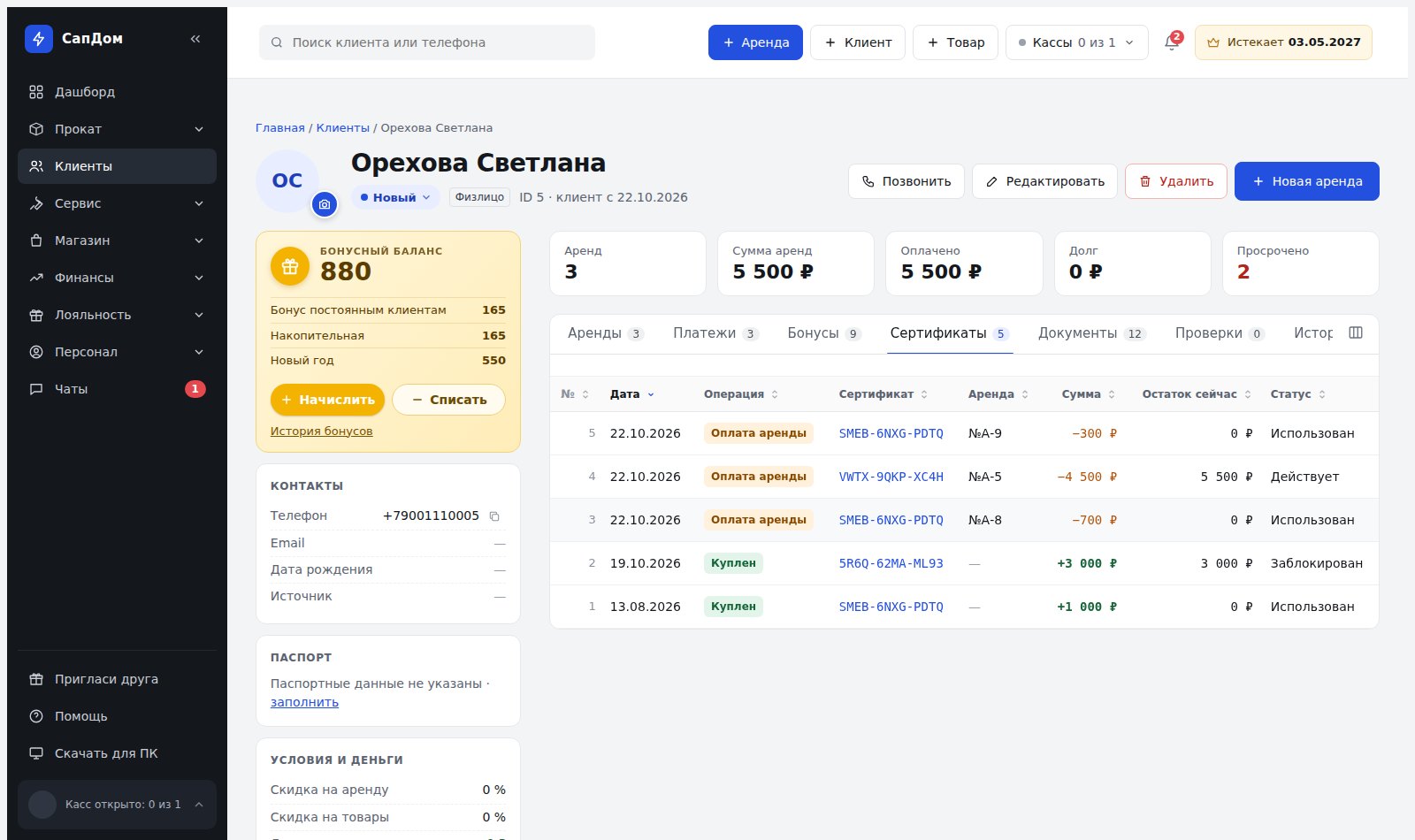Switch to the Проверки tab
Image resolution: width=1415 pixels, height=840 pixels.
coord(1220,333)
